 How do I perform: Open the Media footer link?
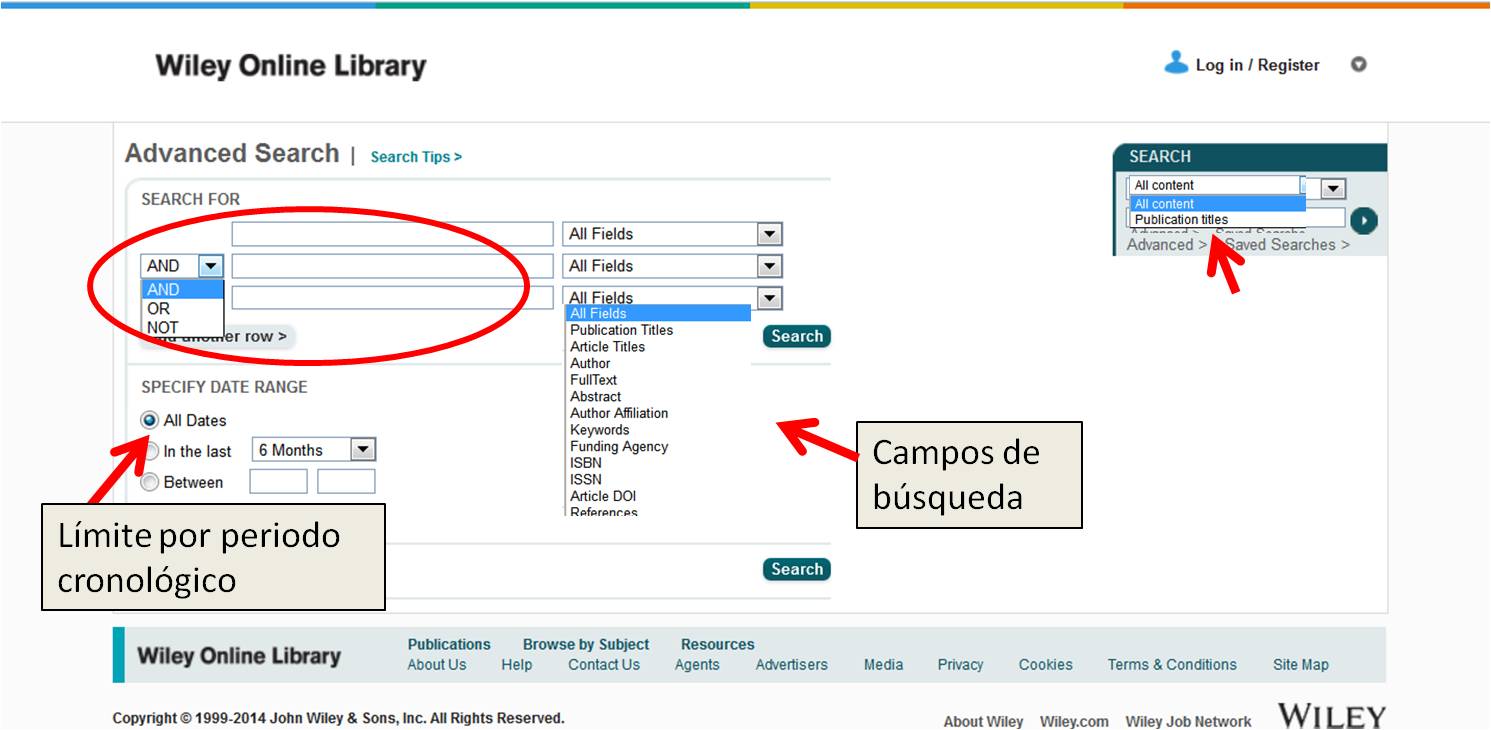point(884,665)
